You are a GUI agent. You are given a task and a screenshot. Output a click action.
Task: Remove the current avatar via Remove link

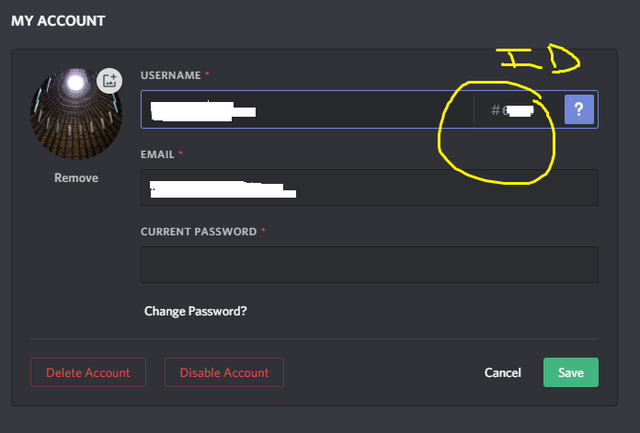76,178
